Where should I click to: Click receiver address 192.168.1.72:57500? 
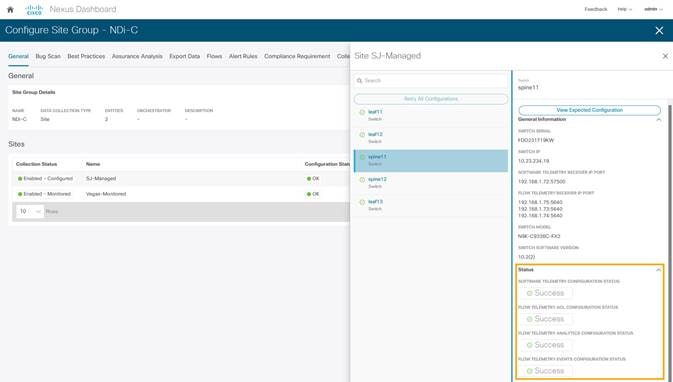click(542, 182)
